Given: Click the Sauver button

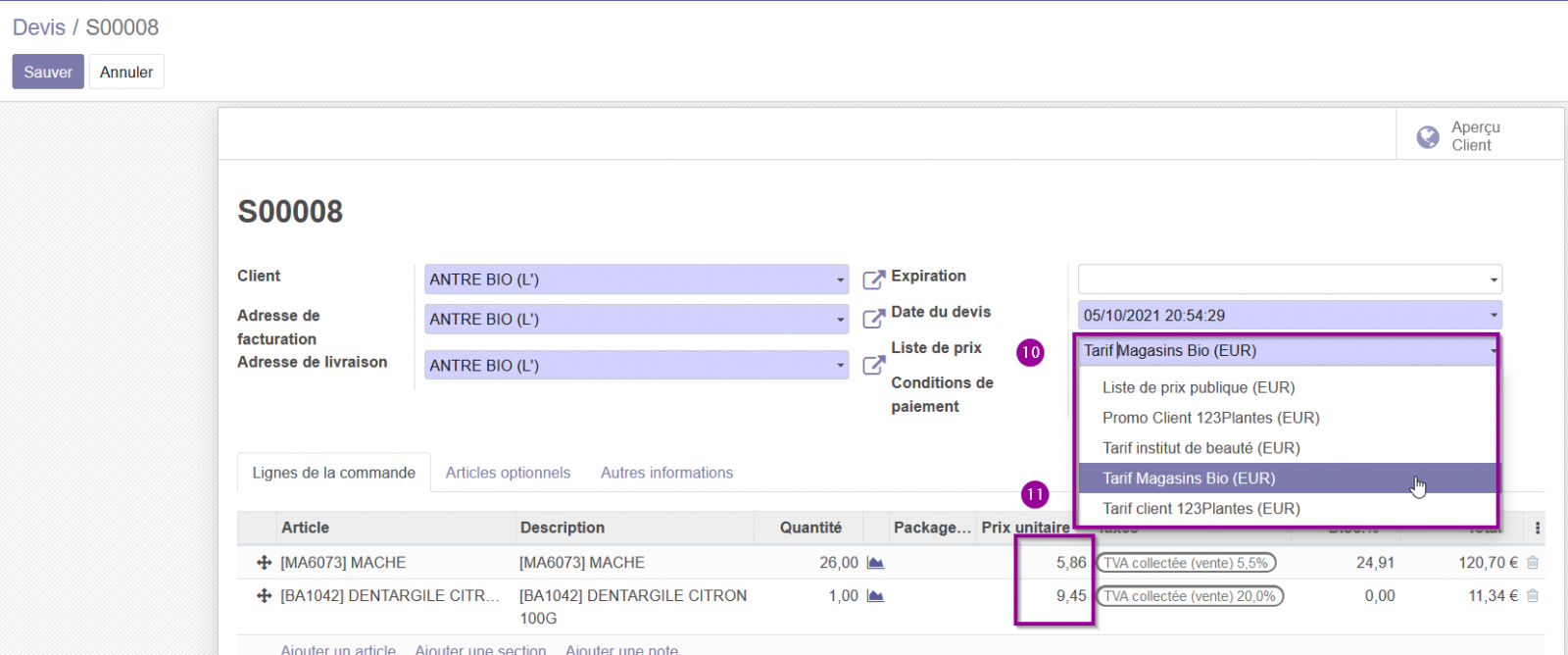Looking at the screenshot, I should 48,72.
